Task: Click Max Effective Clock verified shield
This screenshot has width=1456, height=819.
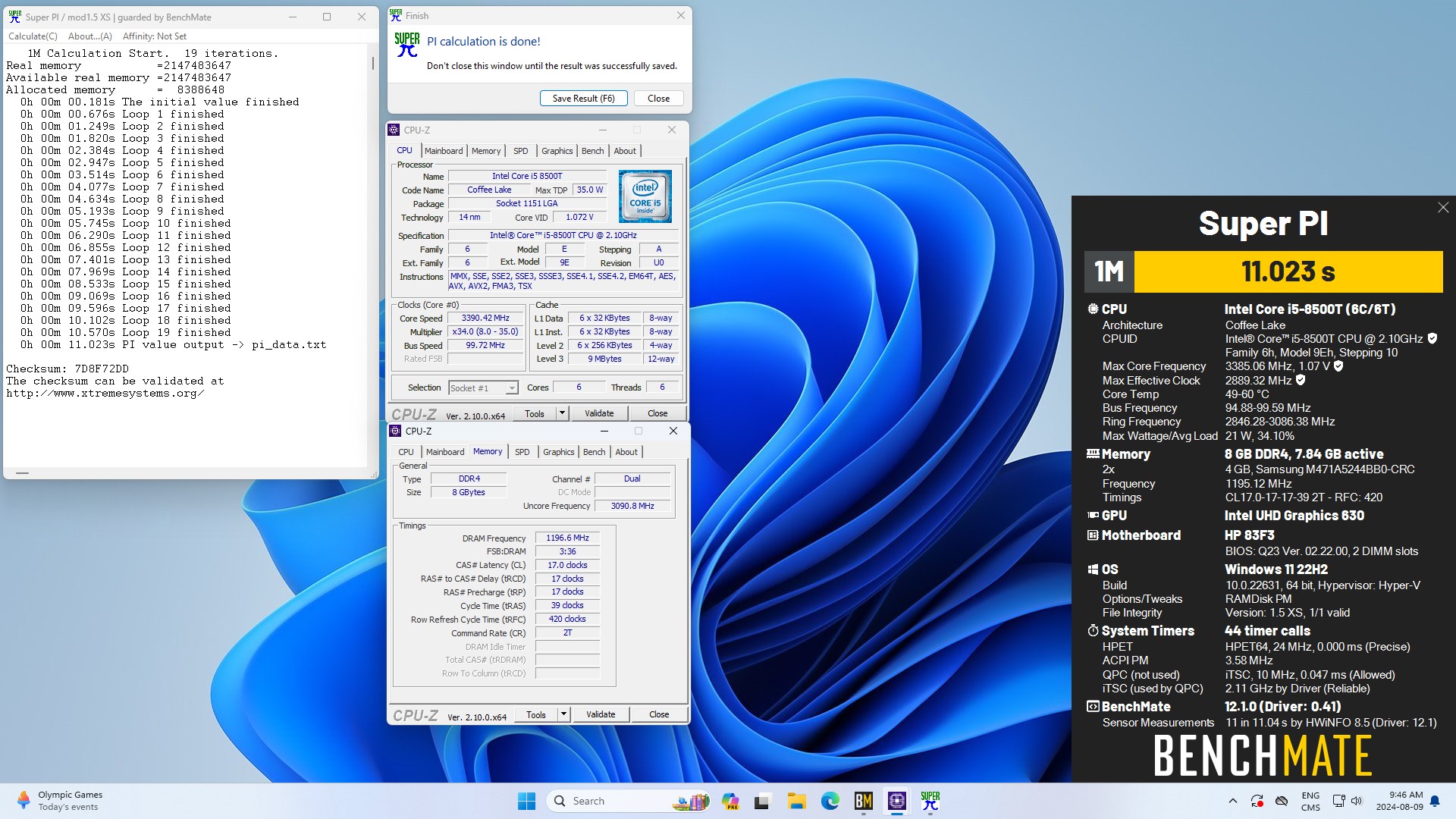Action: pyautogui.click(x=1301, y=381)
